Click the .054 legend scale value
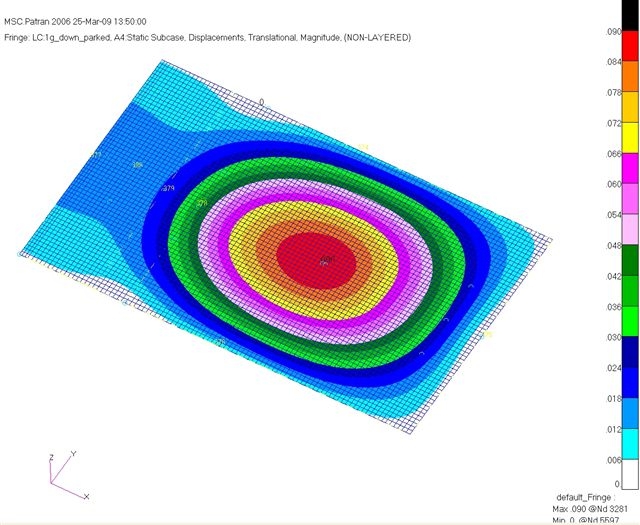640x525 pixels. click(x=613, y=215)
